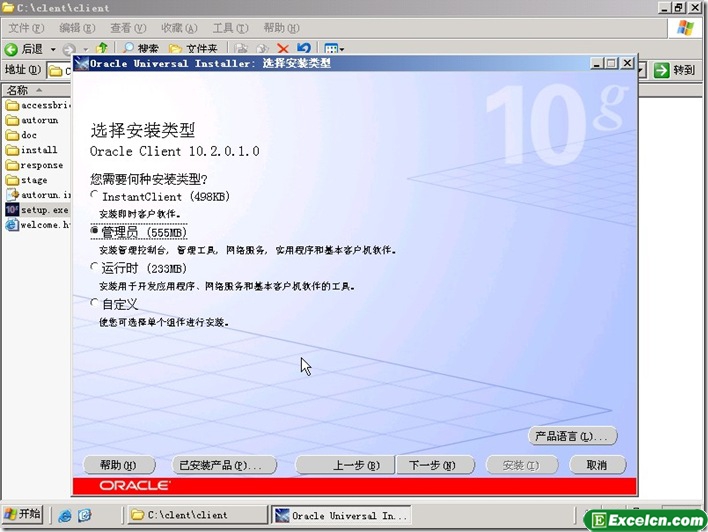
Task: Click the 转到 go button
Action: coord(675,70)
